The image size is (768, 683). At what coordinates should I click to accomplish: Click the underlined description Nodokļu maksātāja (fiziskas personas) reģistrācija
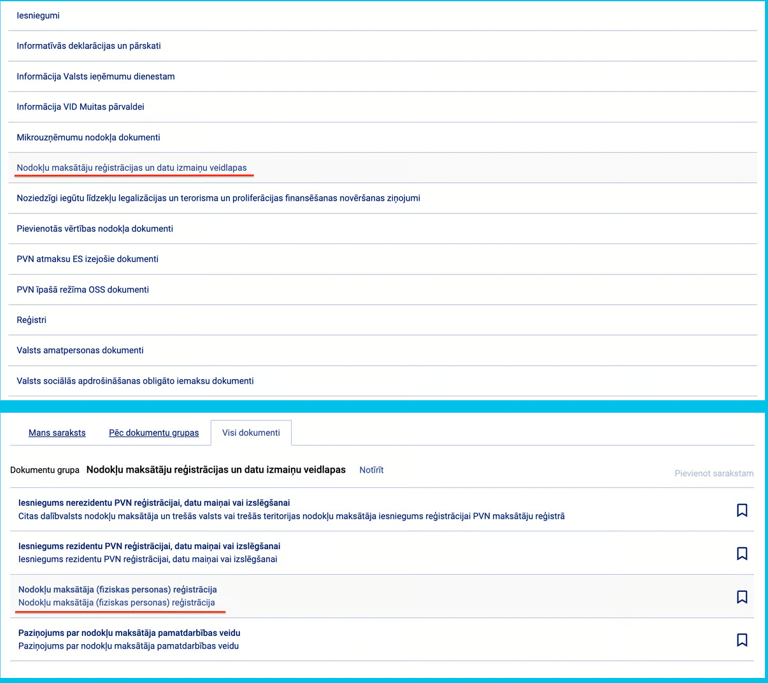[x=117, y=603]
